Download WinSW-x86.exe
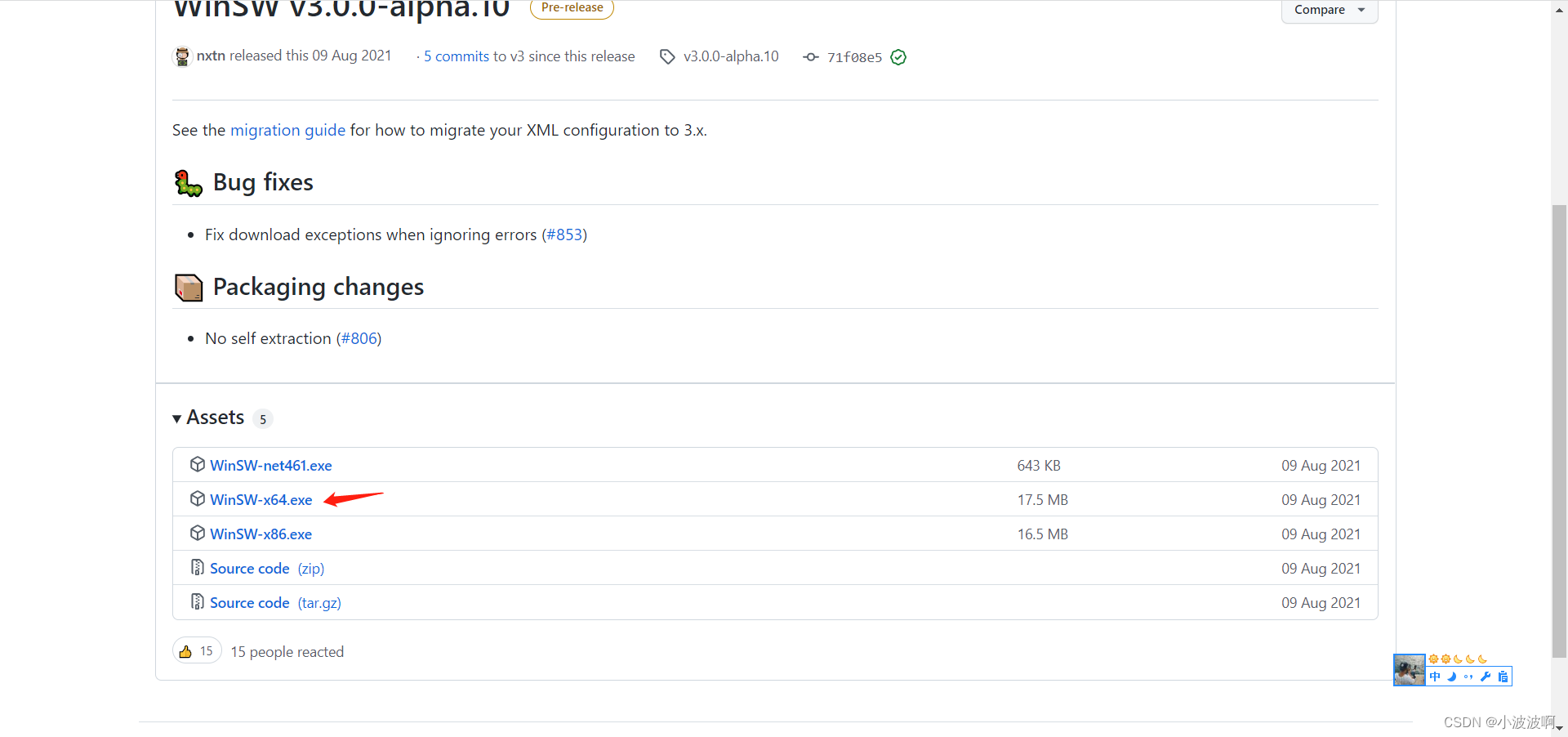 pos(261,534)
